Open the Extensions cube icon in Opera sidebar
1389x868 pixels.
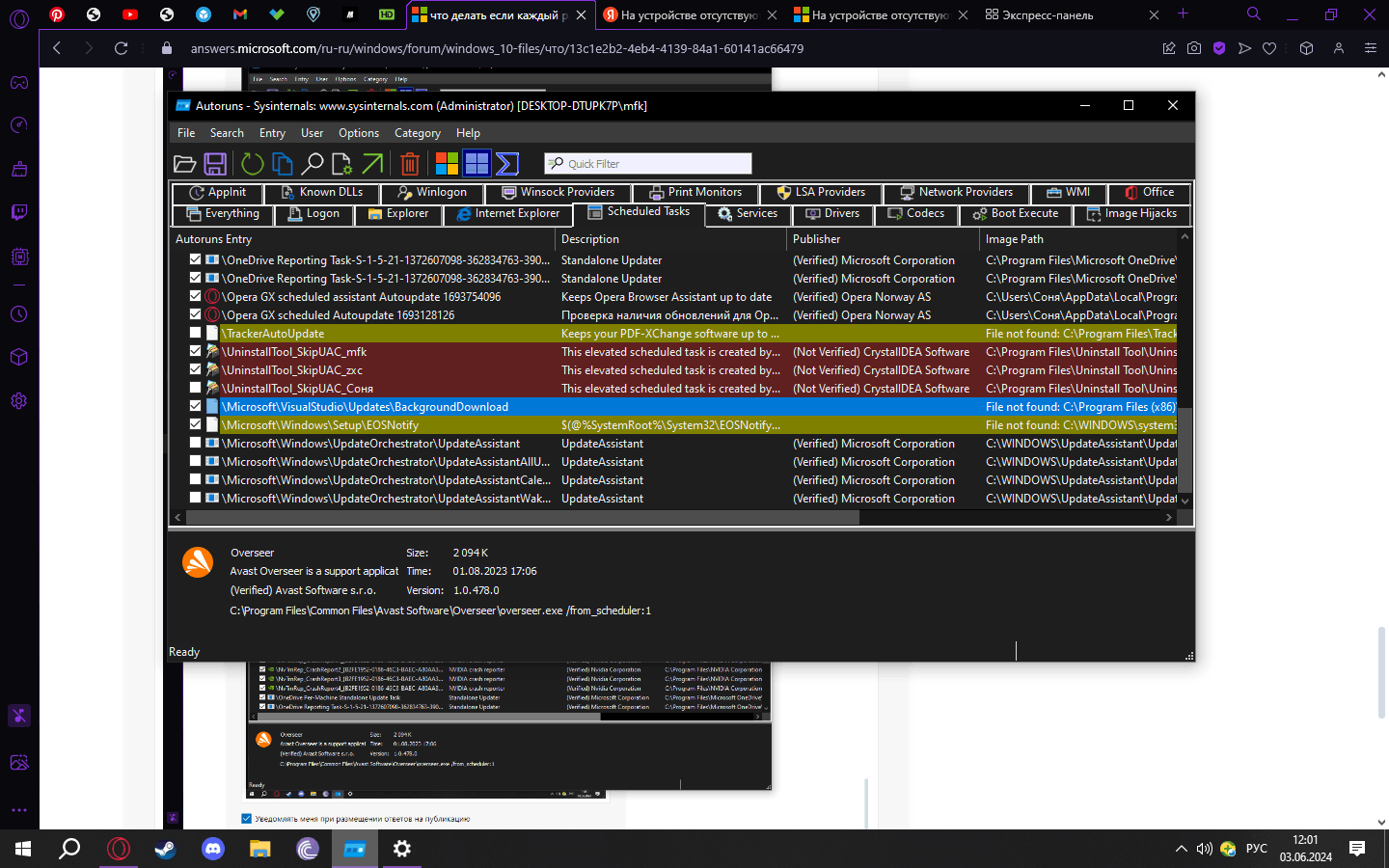(19, 357)
